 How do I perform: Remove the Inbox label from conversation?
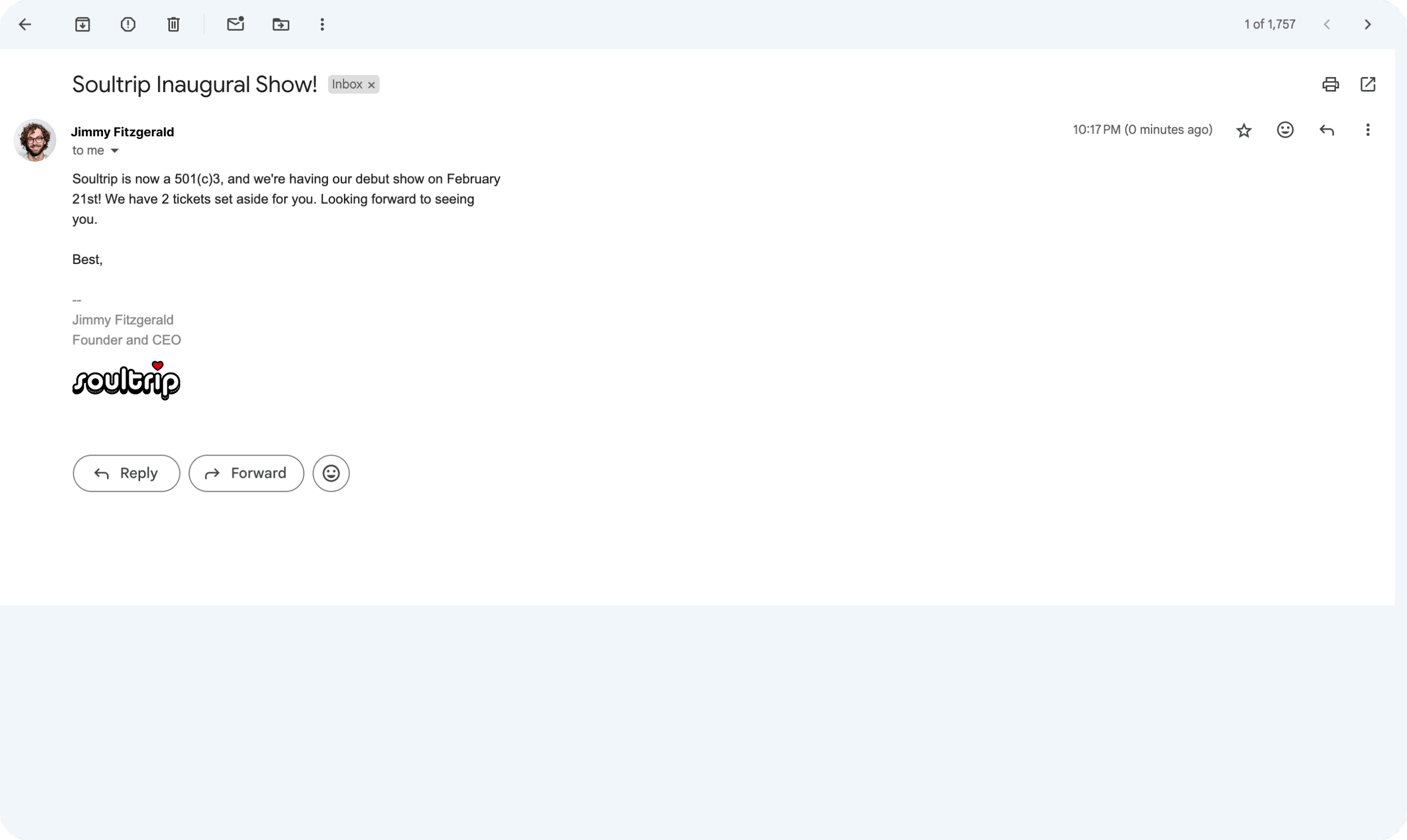pyautogui.click(x=371, y=85)
